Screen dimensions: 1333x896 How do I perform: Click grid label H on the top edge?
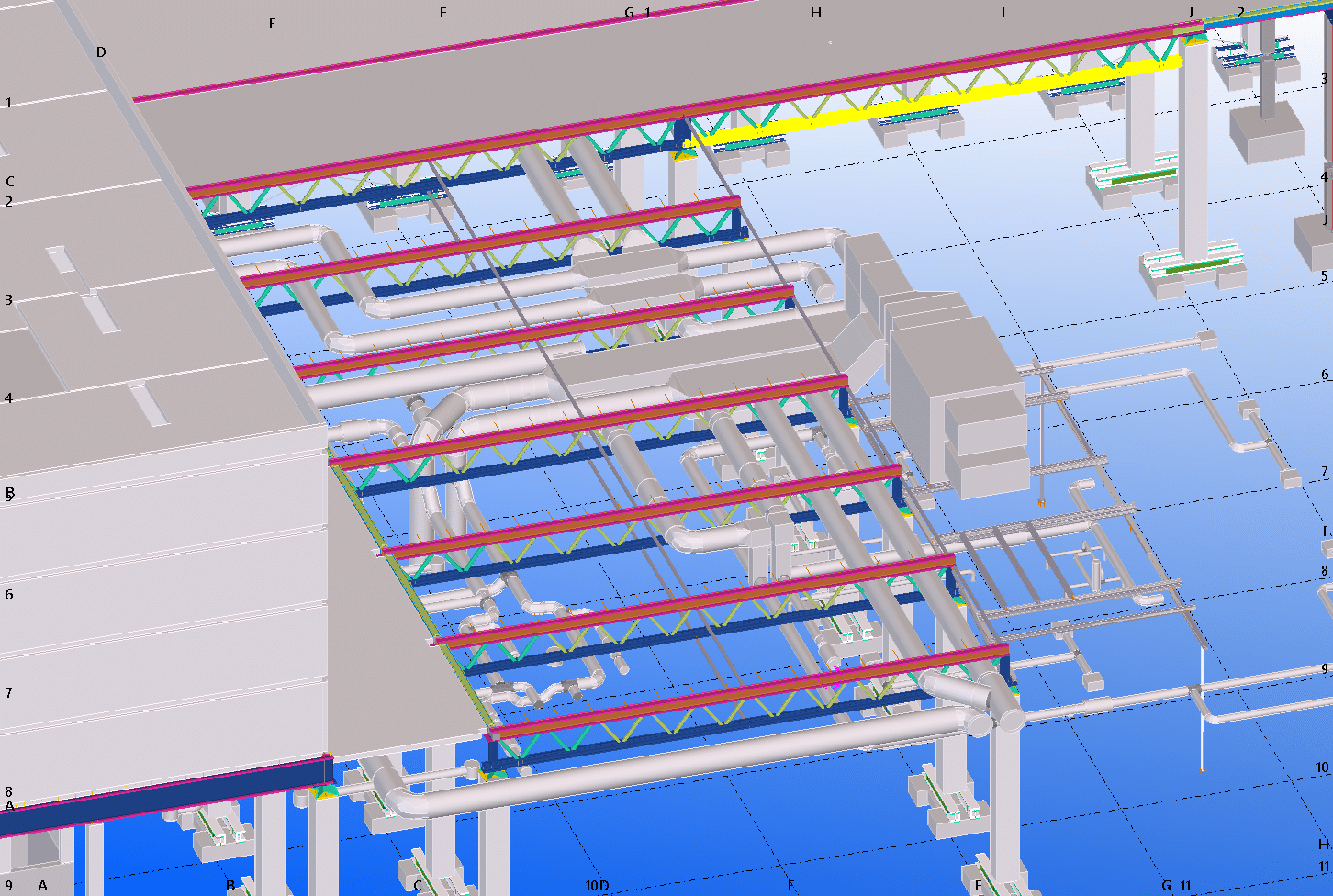tap(815, 13)
